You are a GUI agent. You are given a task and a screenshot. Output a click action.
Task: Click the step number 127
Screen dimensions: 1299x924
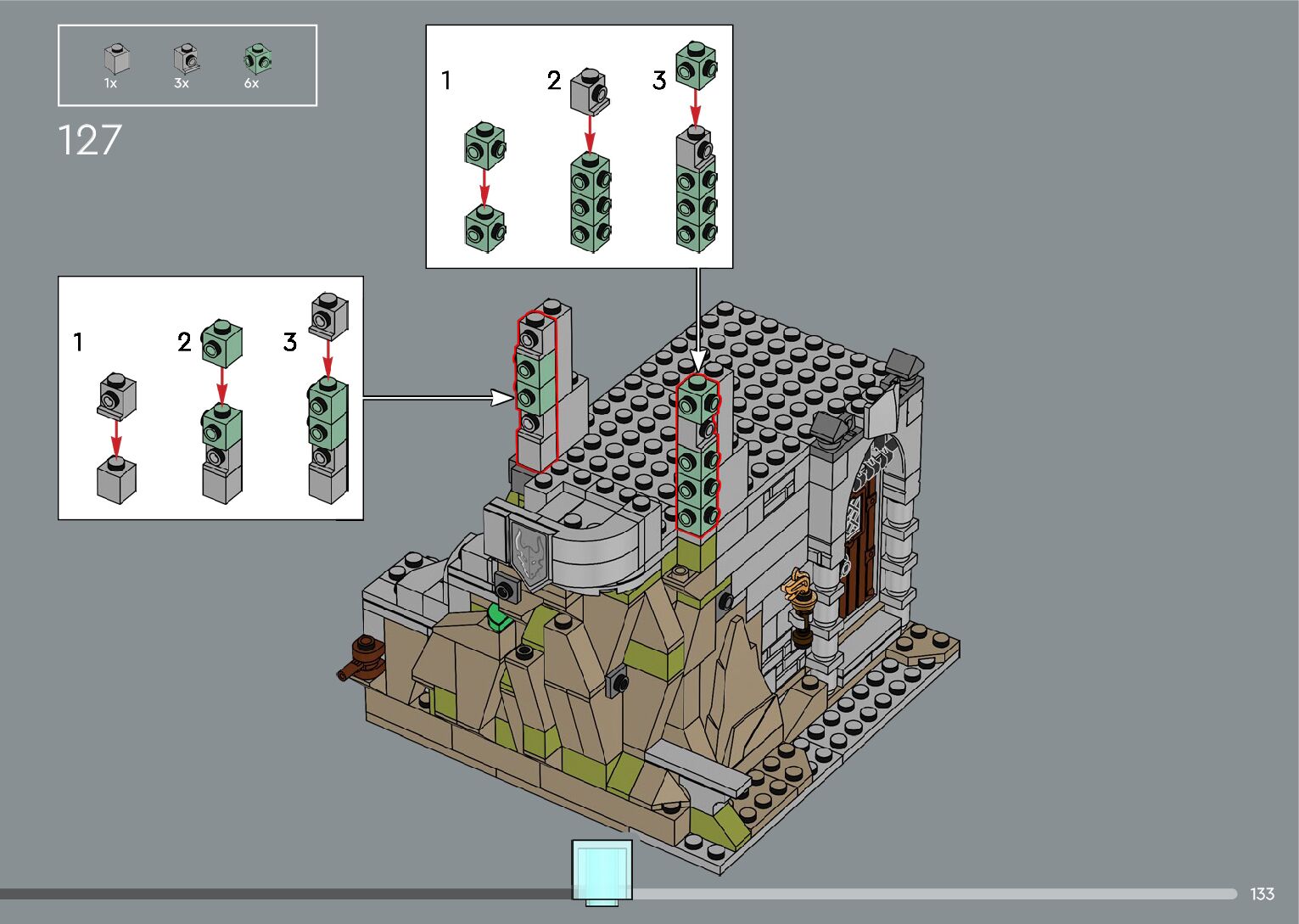pyautogui.click(x=90, y=141)
